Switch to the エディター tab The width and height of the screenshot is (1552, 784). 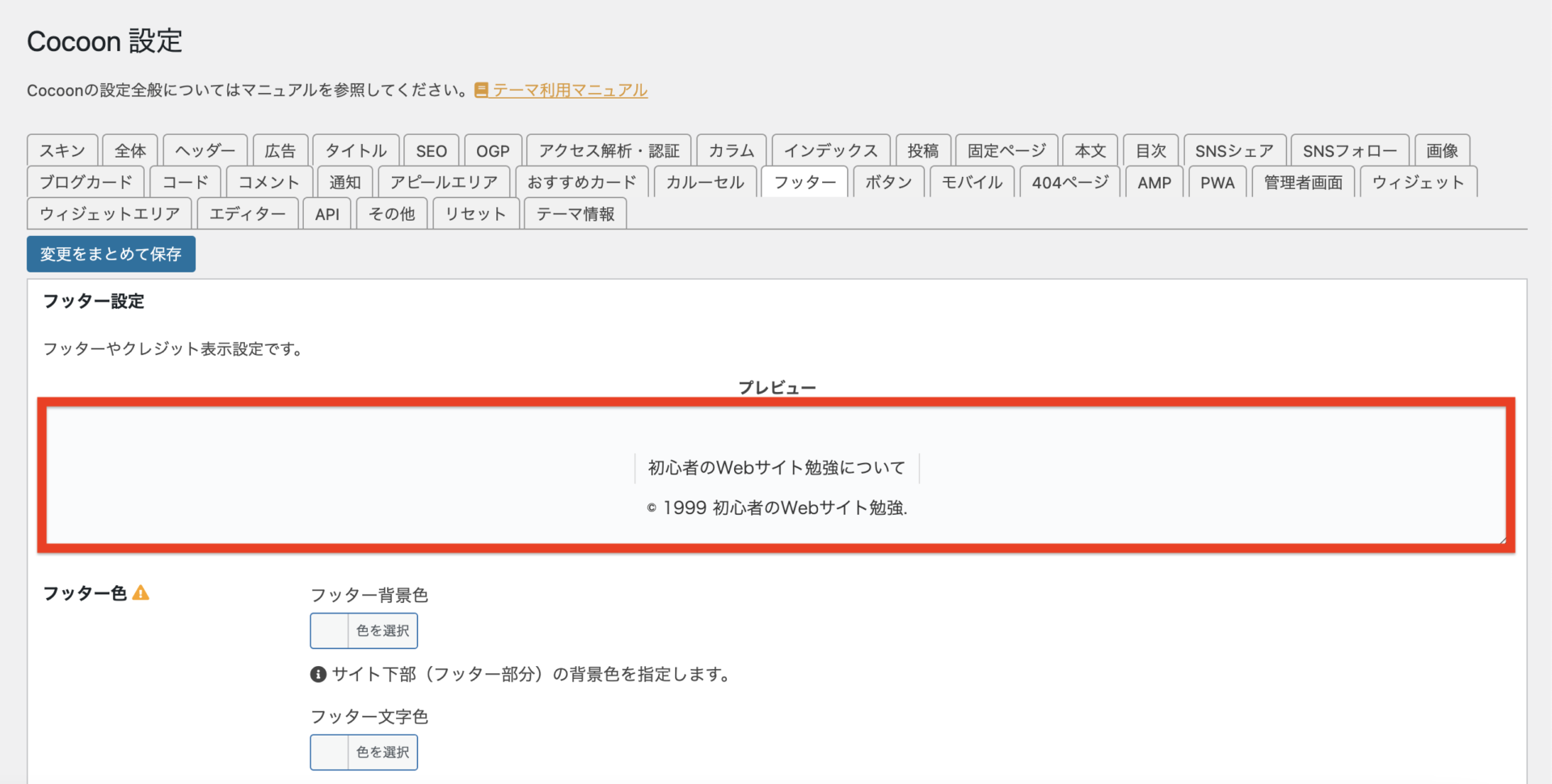click(x=247, y=213)
